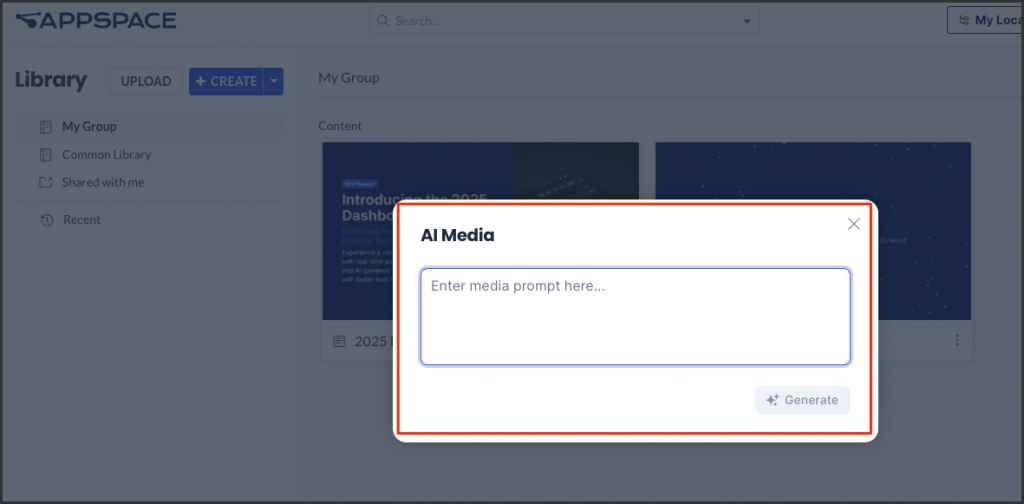The width and height of the screenshot is (1024, 504).
Task: Click the My Group library icon
Action: [45, 127]
